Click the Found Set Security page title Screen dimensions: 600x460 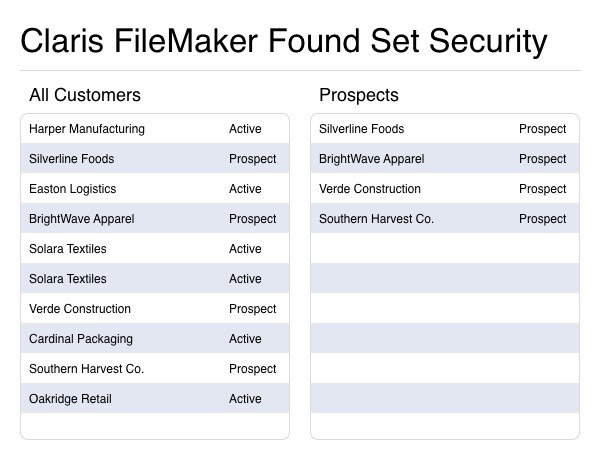(x=284, y=41)
